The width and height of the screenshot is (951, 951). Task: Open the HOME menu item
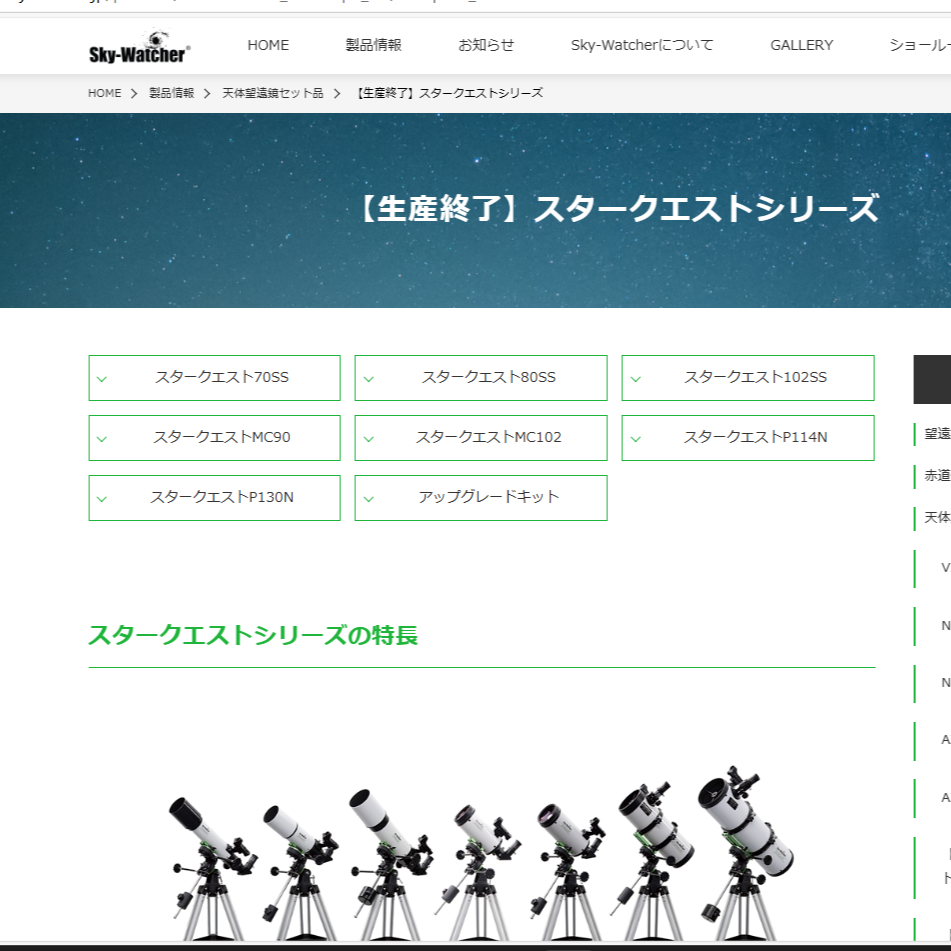coord(268,45)
